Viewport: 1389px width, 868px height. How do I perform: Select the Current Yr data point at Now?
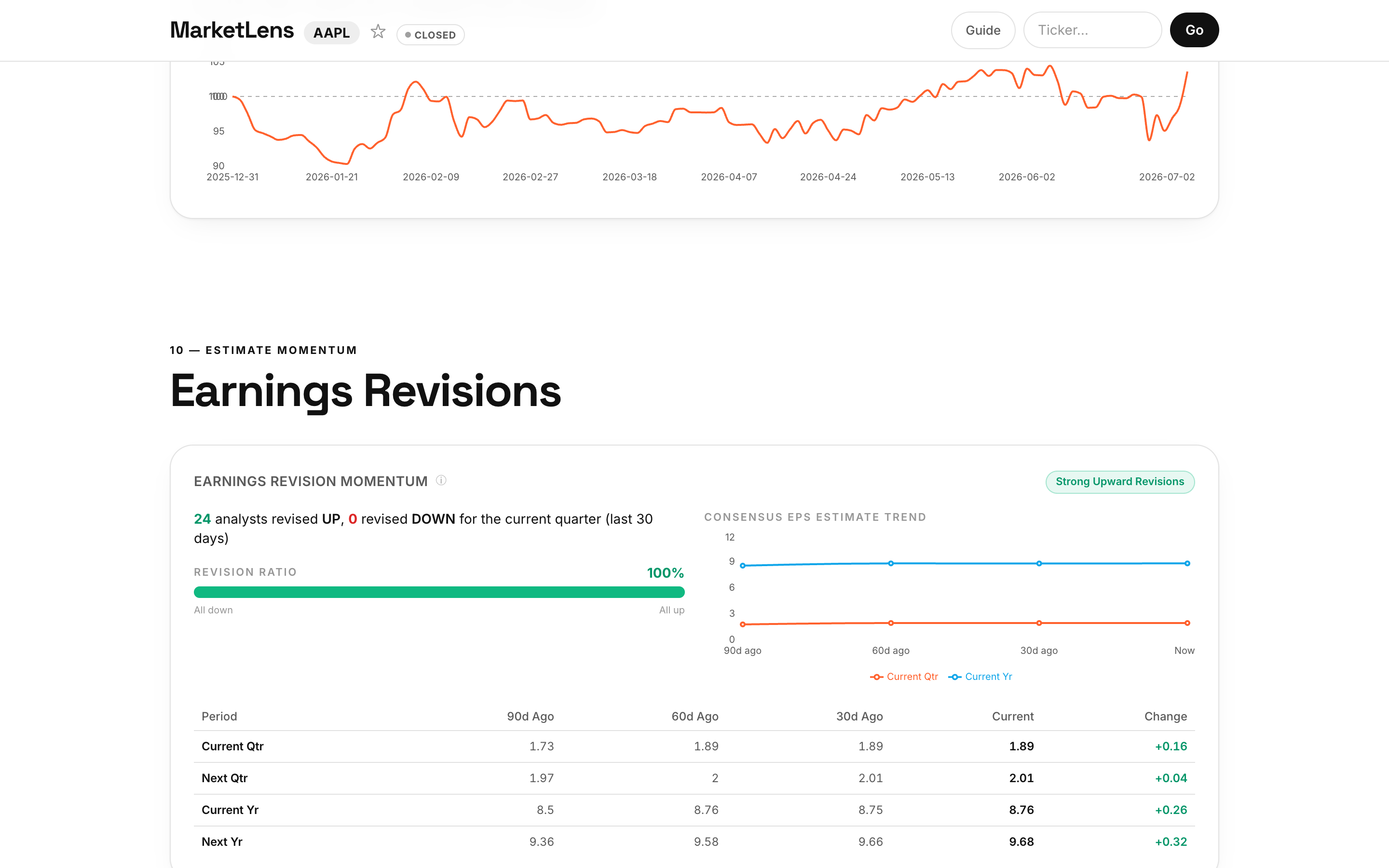[1187, 563]
